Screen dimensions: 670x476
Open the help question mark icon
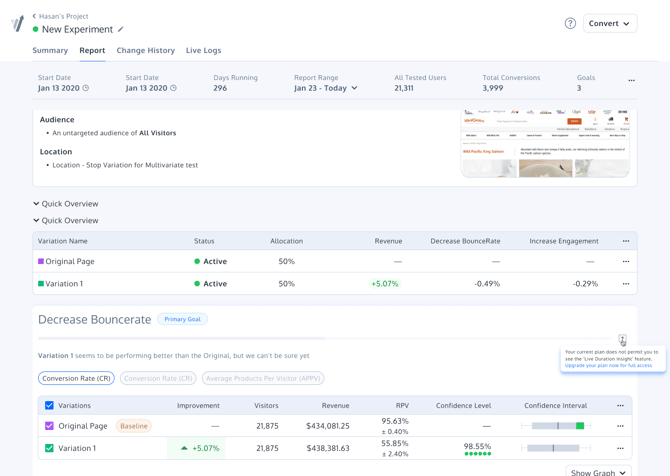click(x=570, y=23)
